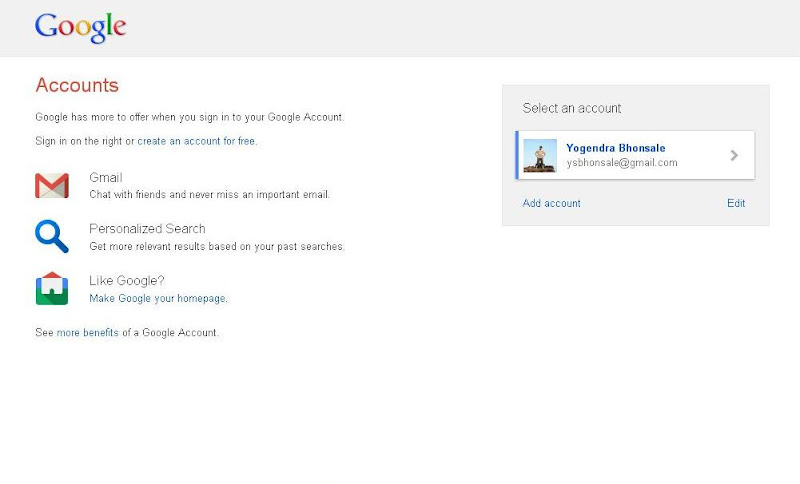Click the Get more relevant results description
Screen dimensions: 800x484
point(216,246)
